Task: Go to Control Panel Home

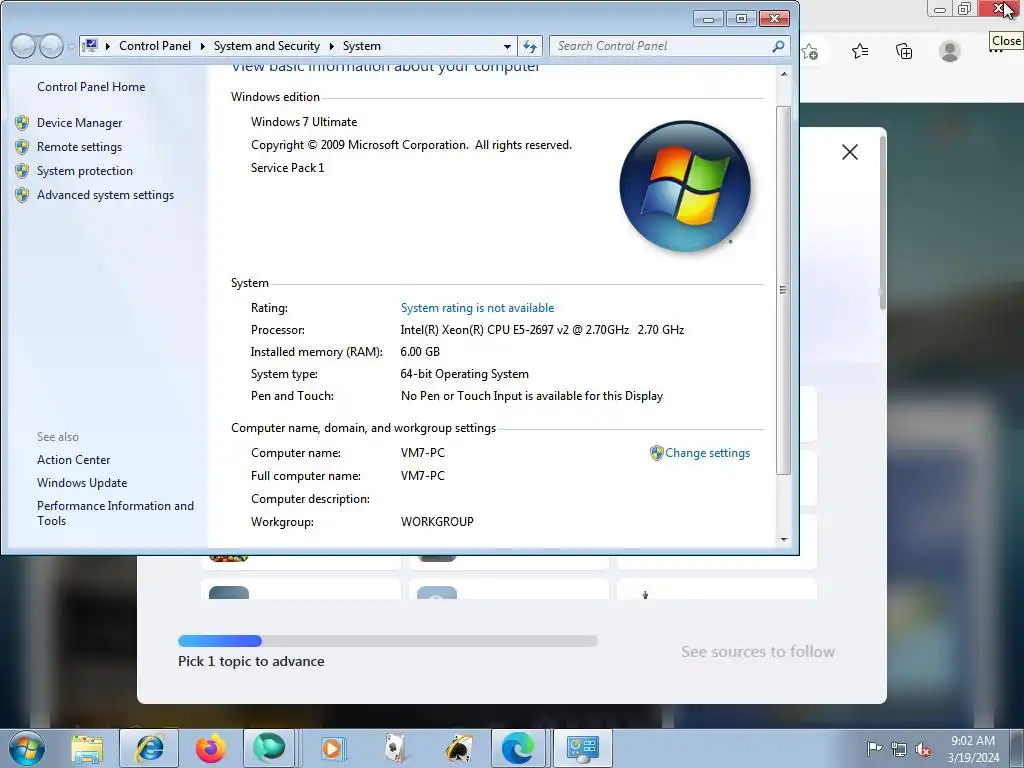Action: (91, 87)
